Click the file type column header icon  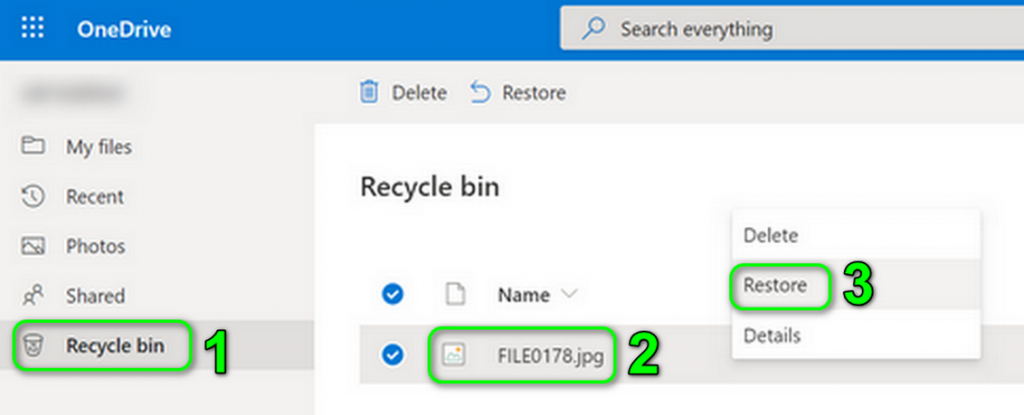pos(455,295)
